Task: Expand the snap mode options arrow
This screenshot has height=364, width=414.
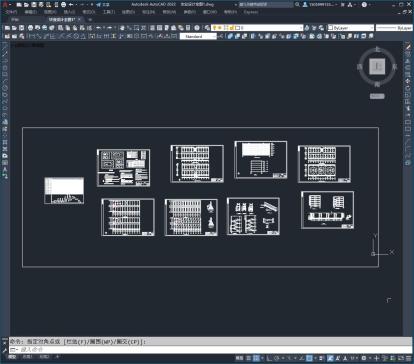Action: (x=261, y=358)
